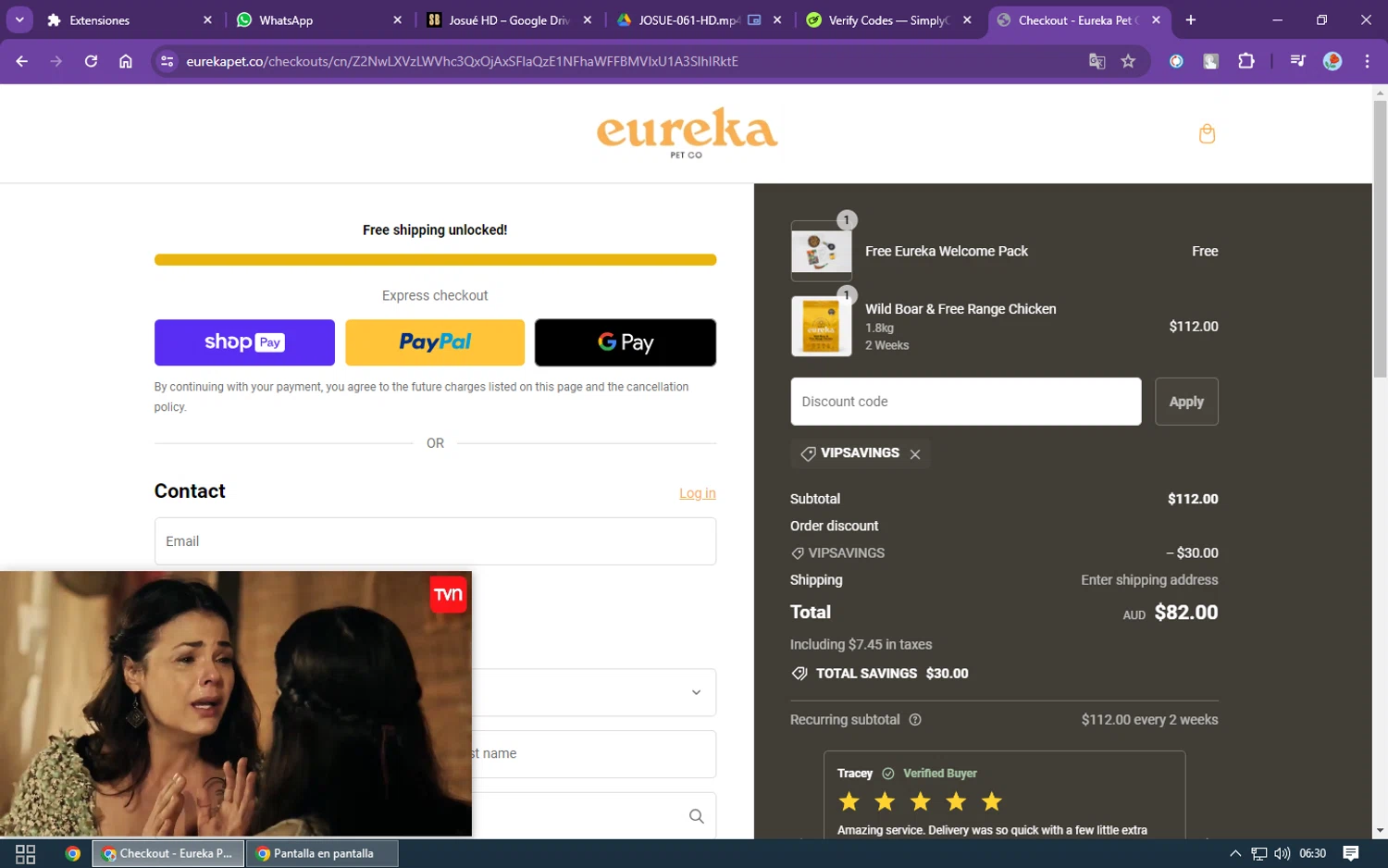Screen dimensions: 1388x868
Task: Click the 06:30 taskbar clock
Action: pos(1312,854)
